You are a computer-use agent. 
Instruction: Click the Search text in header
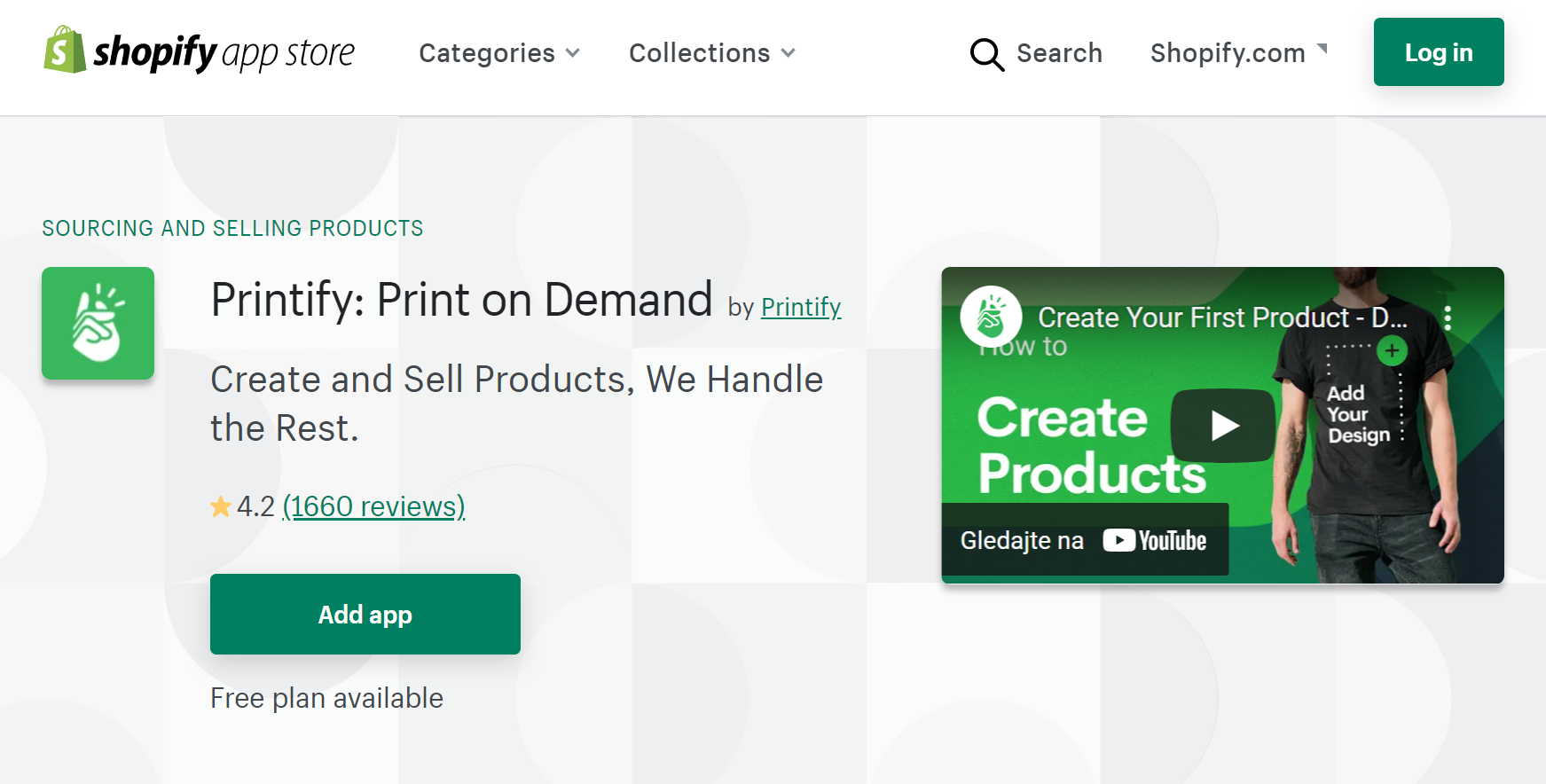click(1059, 53)
